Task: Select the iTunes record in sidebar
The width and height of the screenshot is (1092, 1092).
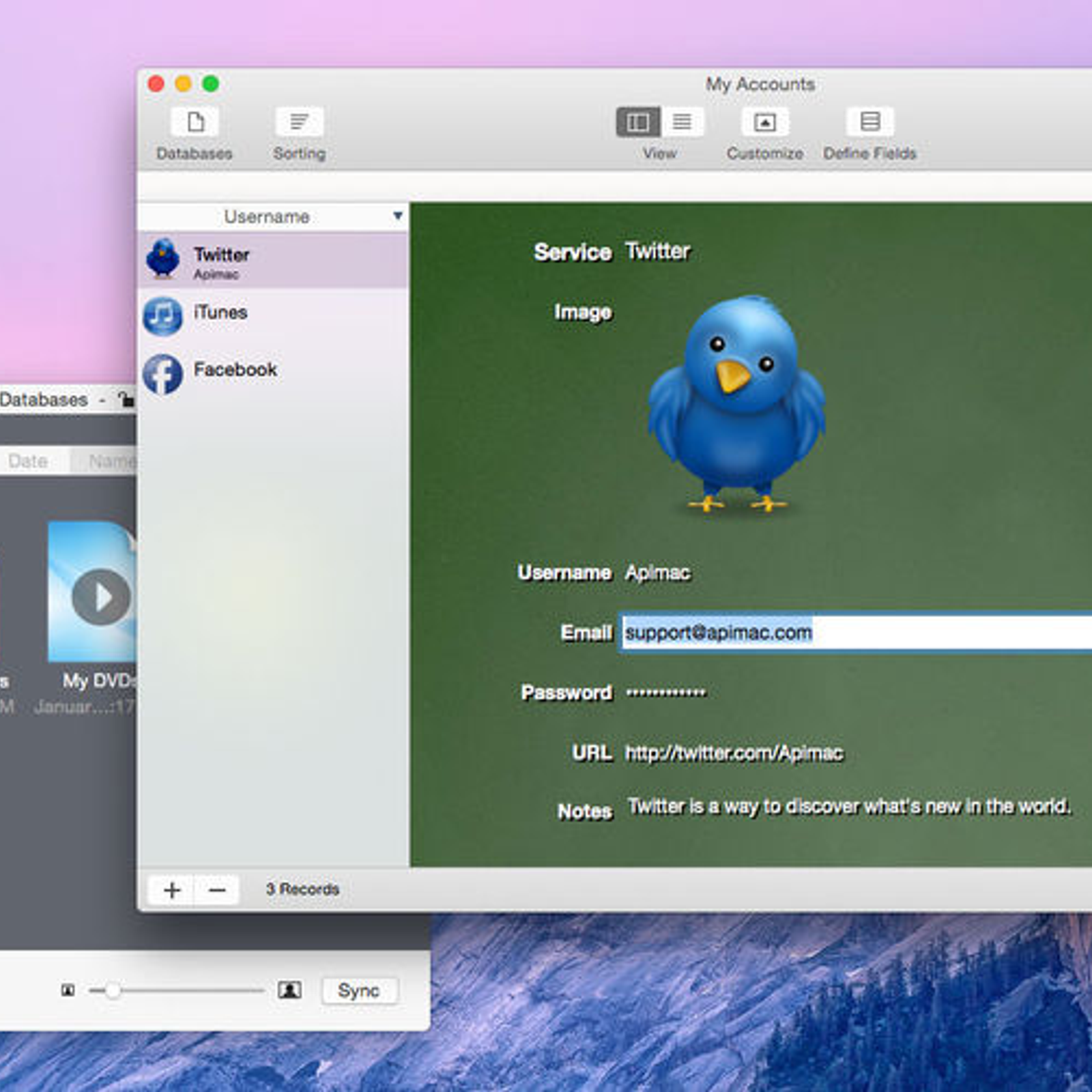Action: pos(273,316)
